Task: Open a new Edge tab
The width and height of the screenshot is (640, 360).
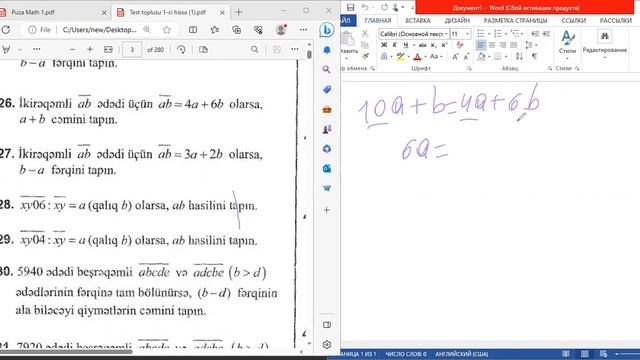Action: pos(239,12)
